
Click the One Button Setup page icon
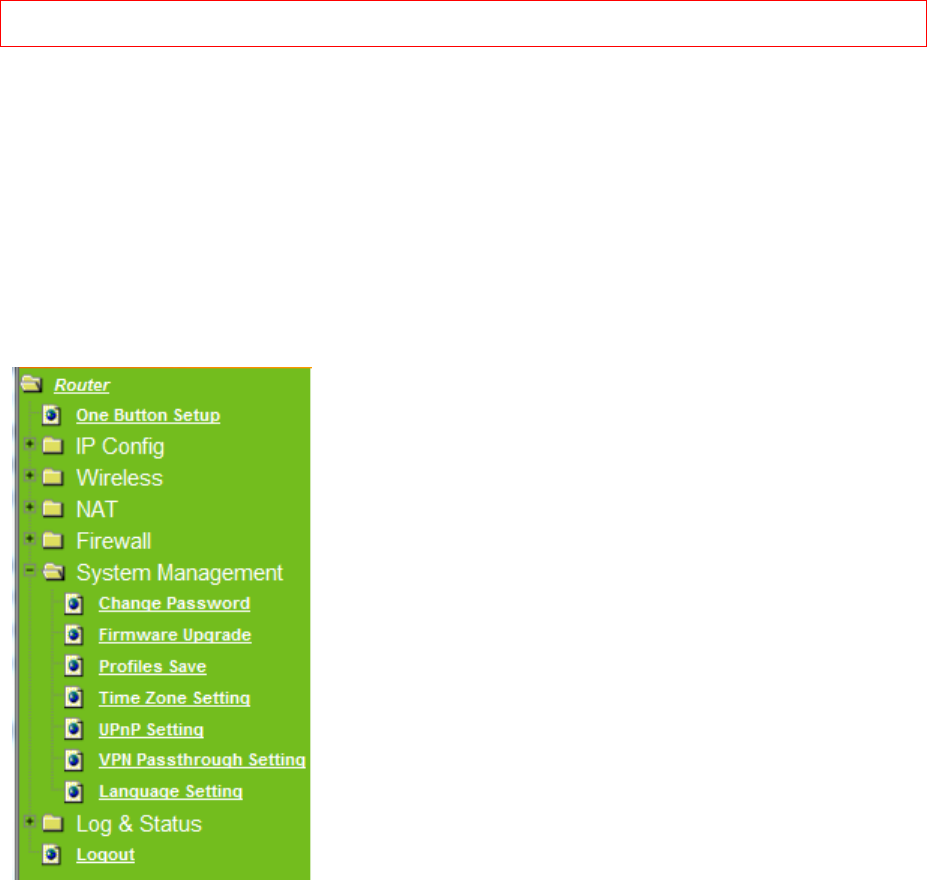[x=51, y=415]
